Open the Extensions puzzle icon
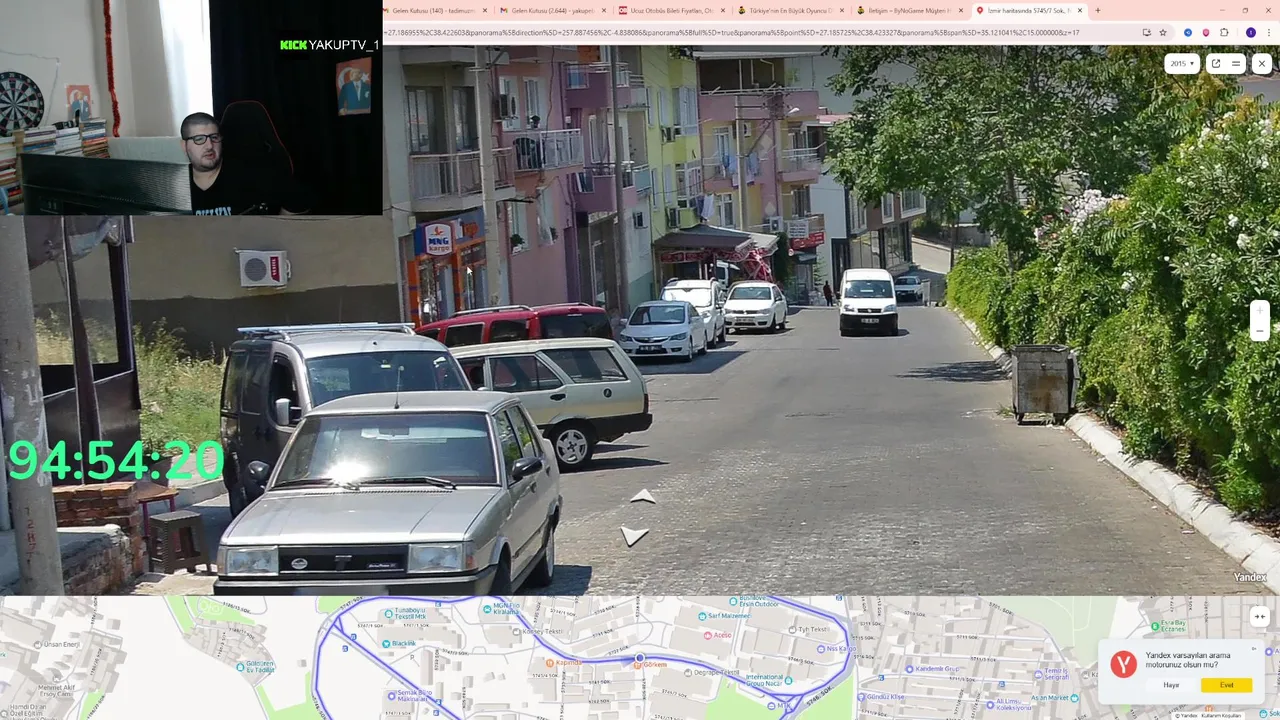 click(x=1224, y=32)
